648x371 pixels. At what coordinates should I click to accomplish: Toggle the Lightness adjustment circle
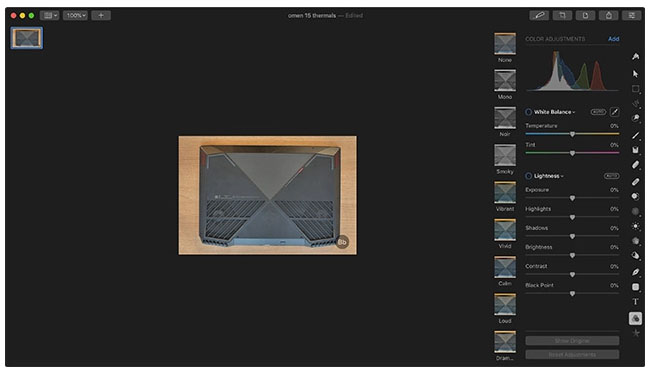[529, 176]
